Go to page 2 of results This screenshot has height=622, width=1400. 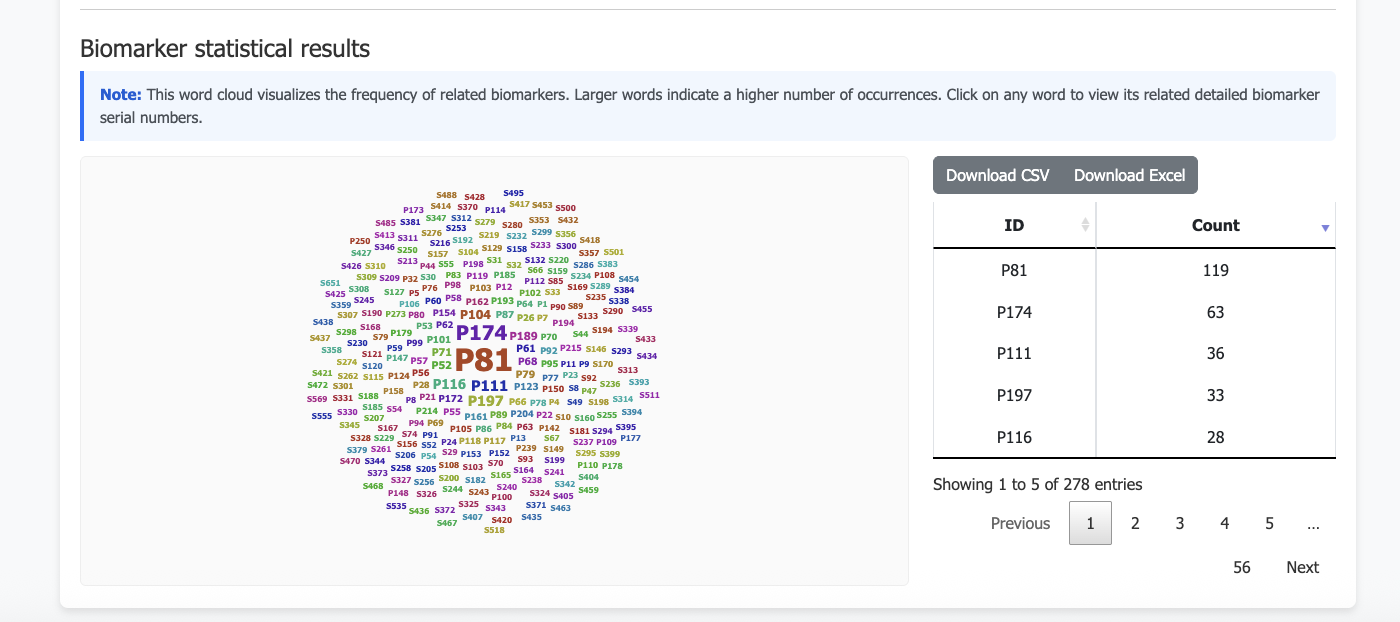[x=1135, y=523]
